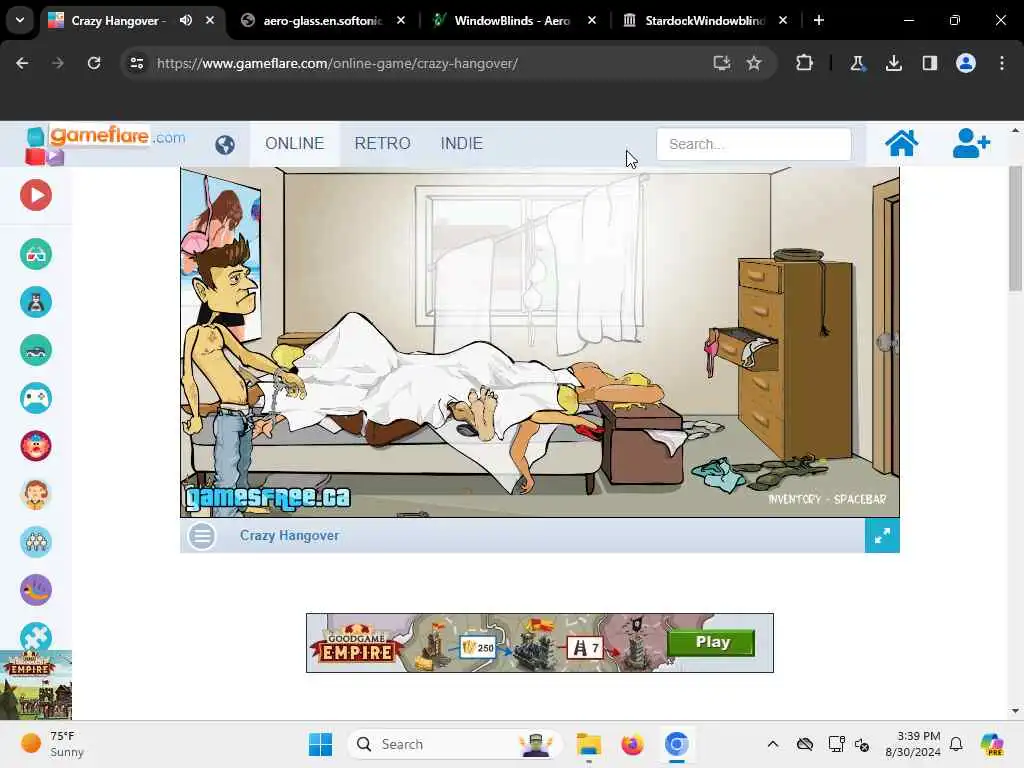Screen dimensions: 1024x768
Task: Open the add user sign-up icon
Action: coord(971,143)
